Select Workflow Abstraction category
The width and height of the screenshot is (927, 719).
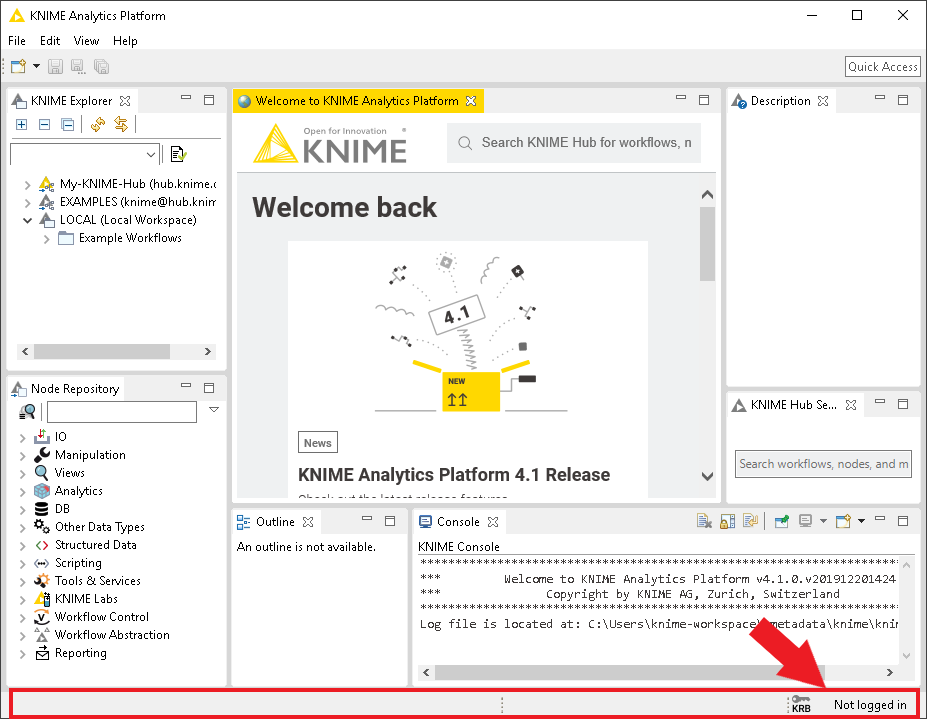[112, 634]
